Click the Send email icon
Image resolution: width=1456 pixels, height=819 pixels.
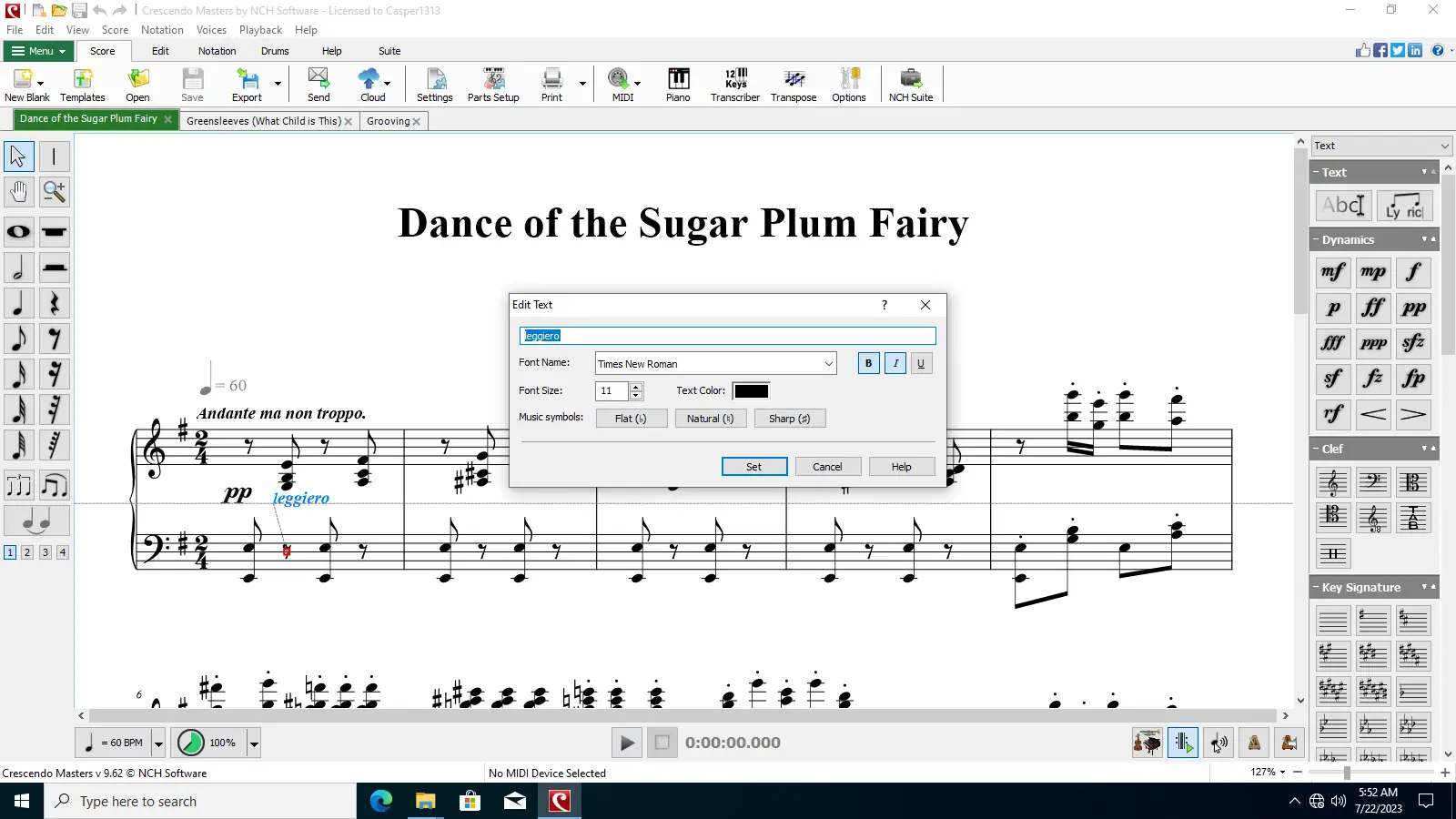coord(318,85)
